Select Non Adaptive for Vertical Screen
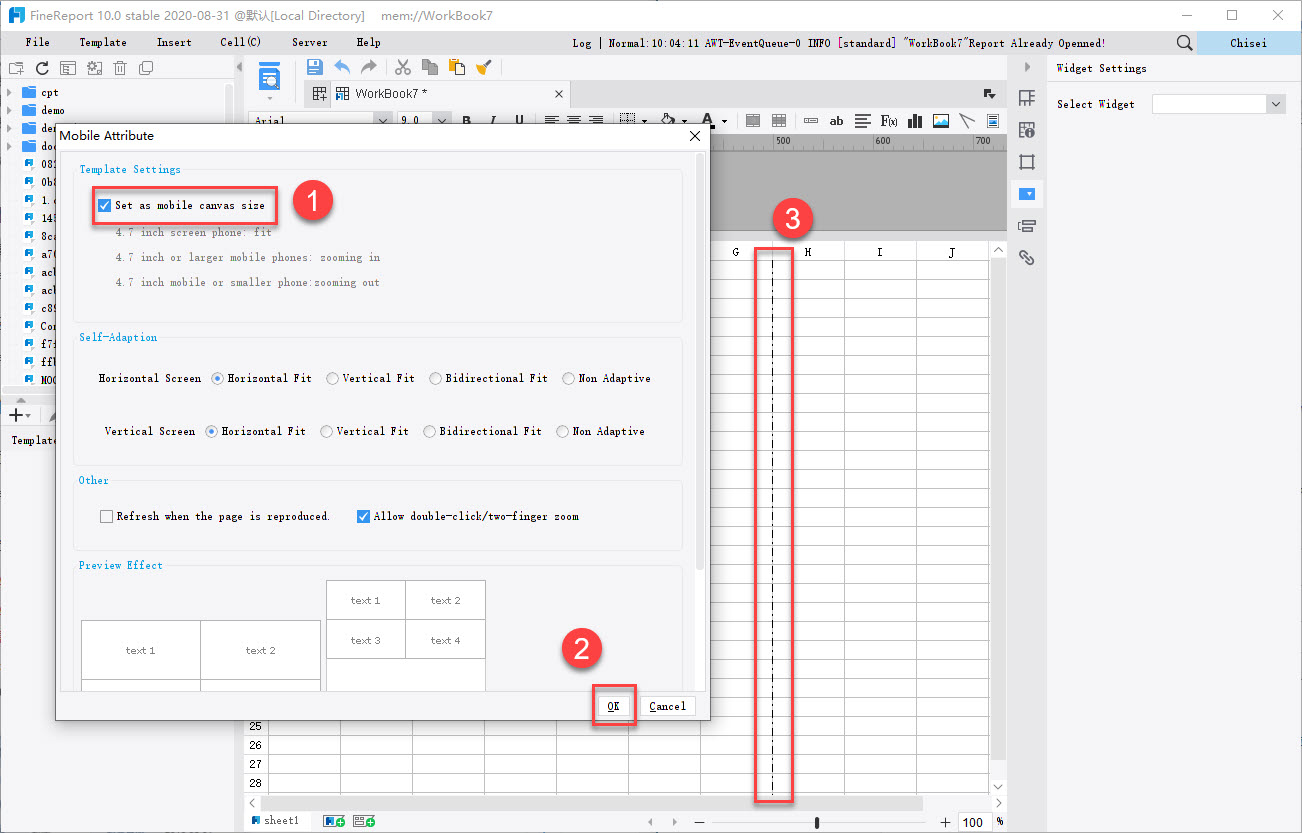This screenshot has width=1302, height=833. point(563,431)
